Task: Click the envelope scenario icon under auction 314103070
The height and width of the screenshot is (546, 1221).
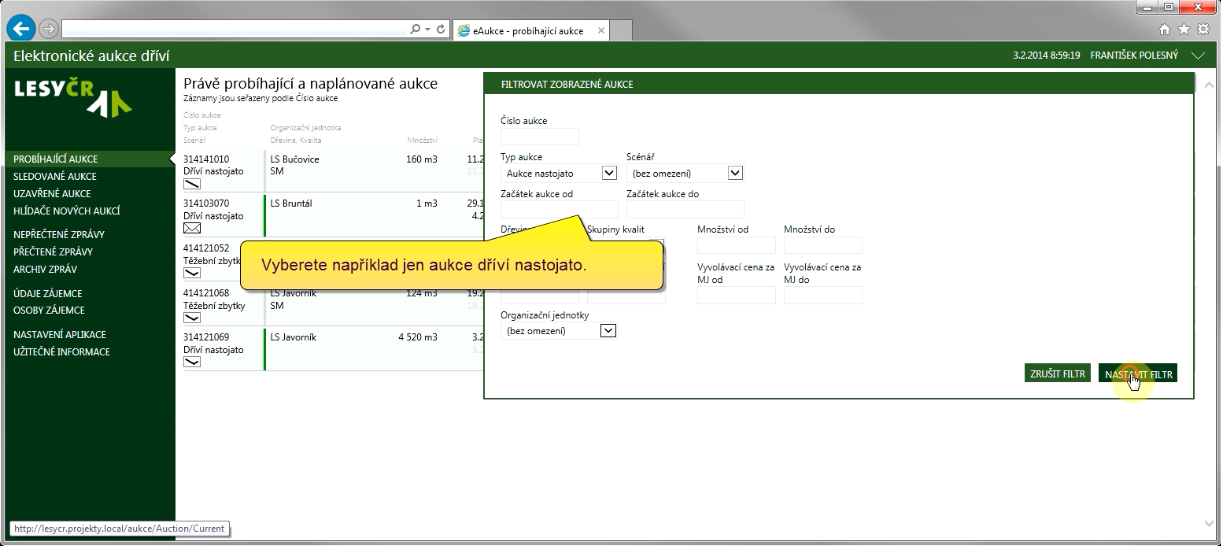Action: tap(192, 228)
